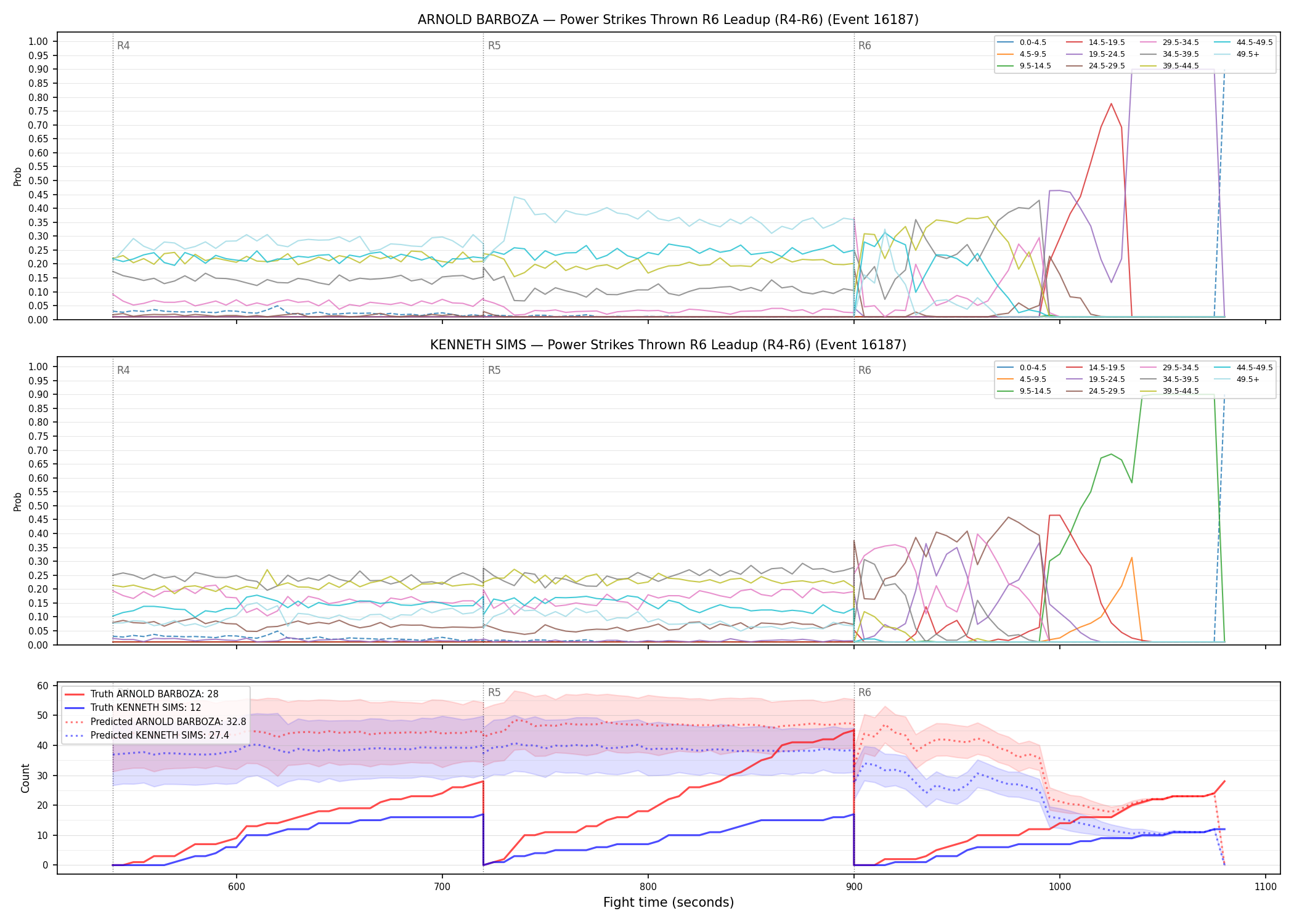Pick the 0.0-4.5 legend entry in the Barboza chart
The height and width of the screenshot is (924, 1294).
pos(1022,43)
